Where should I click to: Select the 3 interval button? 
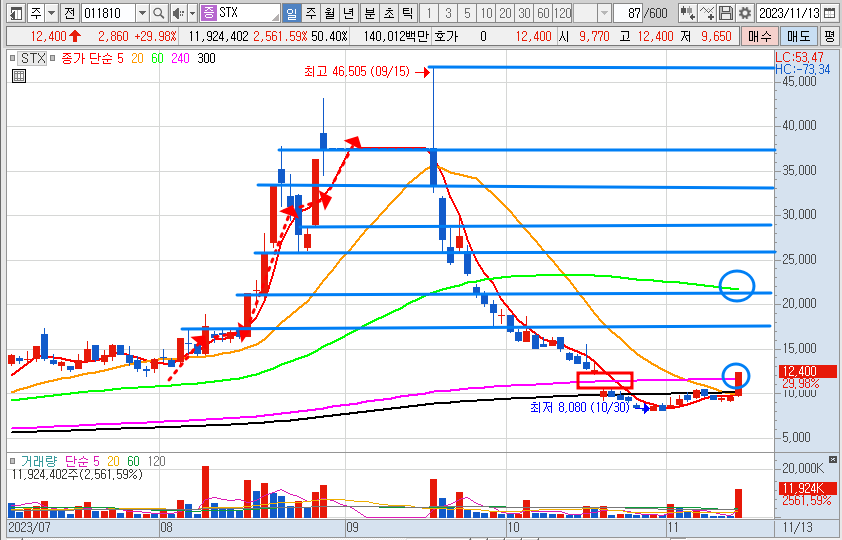click(x=448, y=13)
